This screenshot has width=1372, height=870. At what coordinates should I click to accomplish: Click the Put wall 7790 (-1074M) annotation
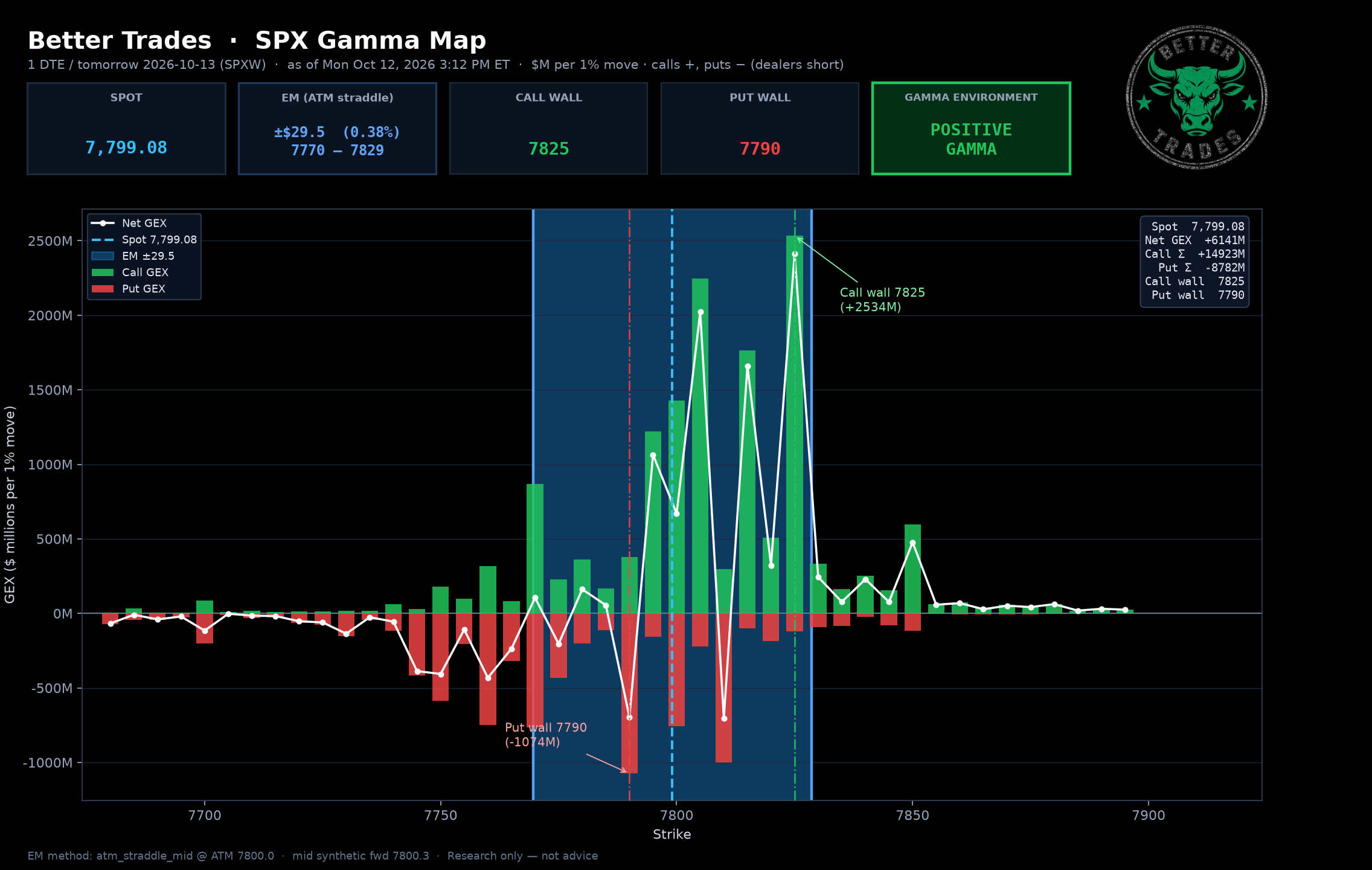[x=546, y=735]
